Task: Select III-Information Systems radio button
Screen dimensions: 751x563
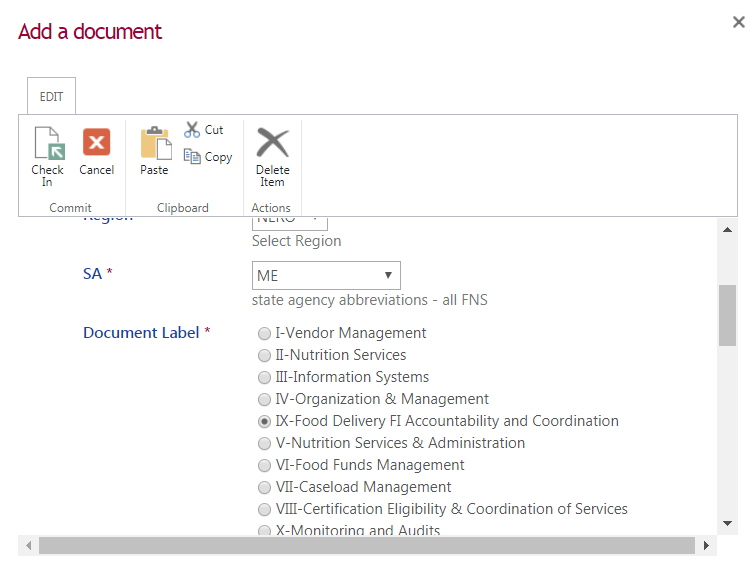Action: (x=265, y=378)
